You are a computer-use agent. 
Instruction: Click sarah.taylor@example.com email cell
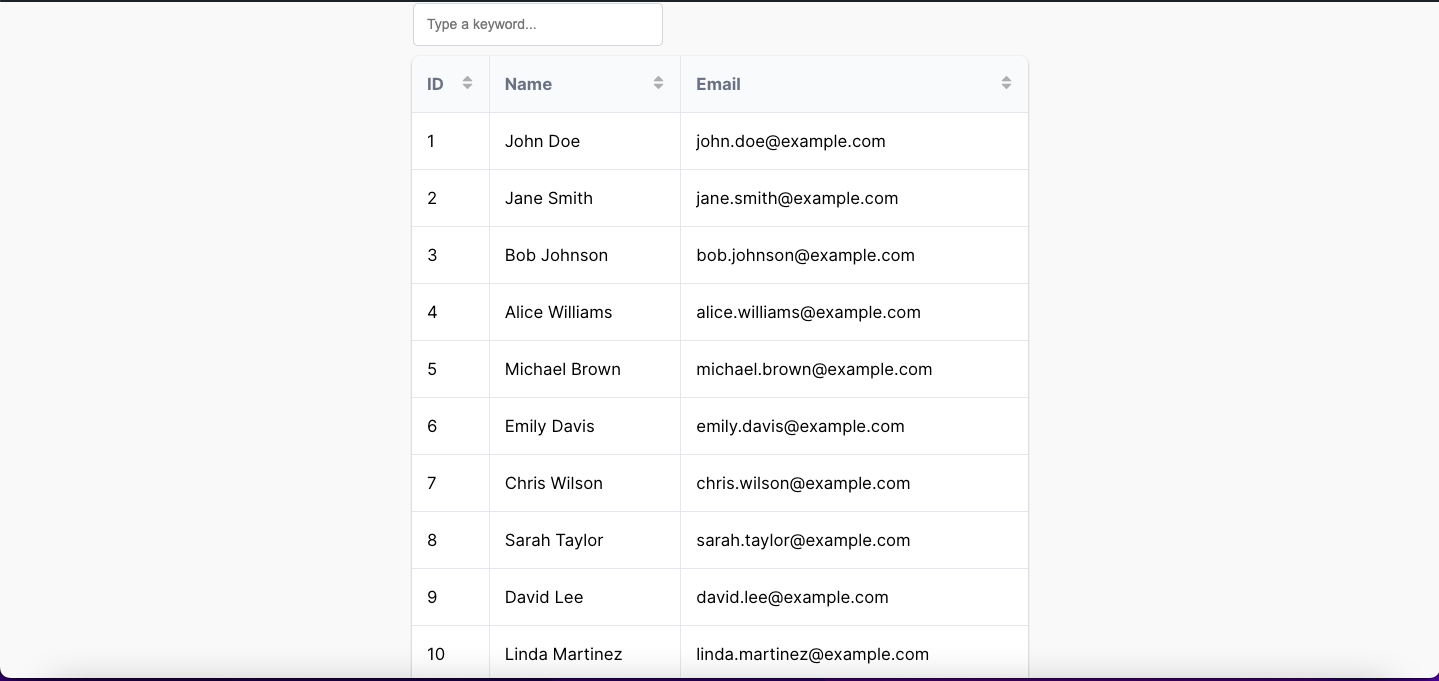pos(854,540)
